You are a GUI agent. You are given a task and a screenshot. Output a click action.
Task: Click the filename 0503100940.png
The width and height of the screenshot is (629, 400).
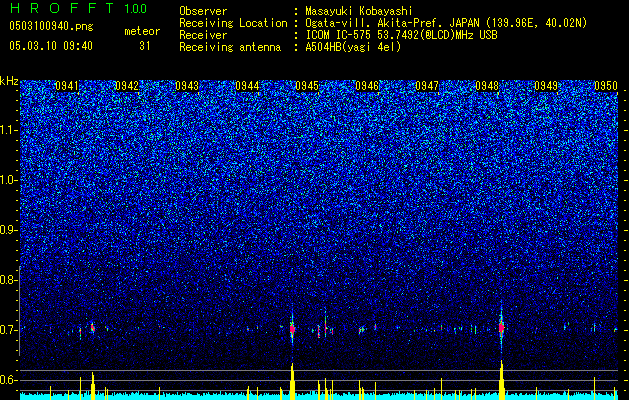coord(51,26)
